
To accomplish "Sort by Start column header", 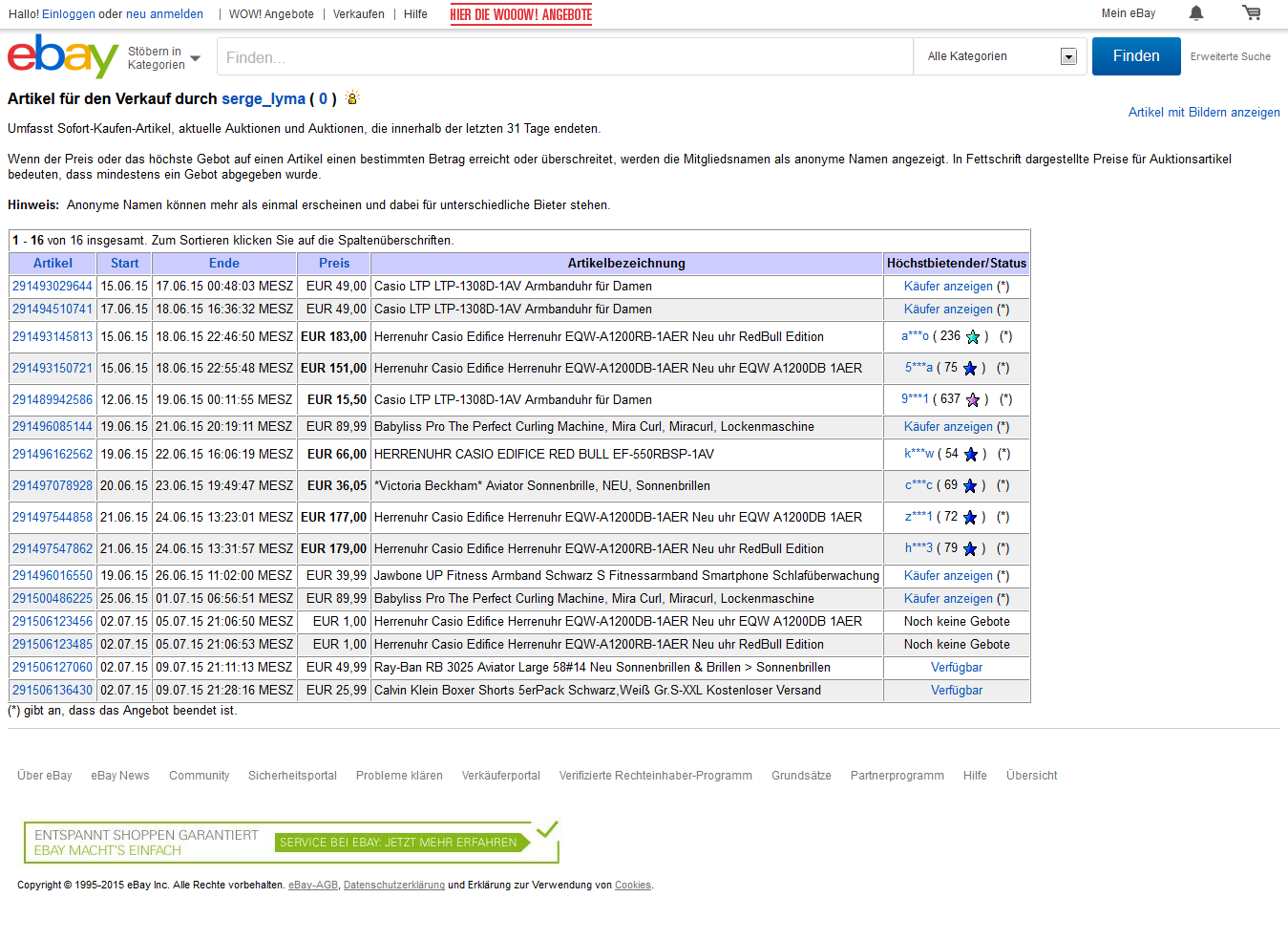I will tap(124, 263).
